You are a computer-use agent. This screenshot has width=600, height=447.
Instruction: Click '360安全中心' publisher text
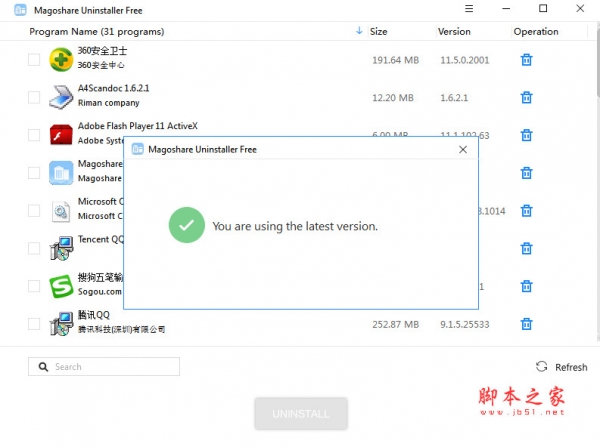101,65
